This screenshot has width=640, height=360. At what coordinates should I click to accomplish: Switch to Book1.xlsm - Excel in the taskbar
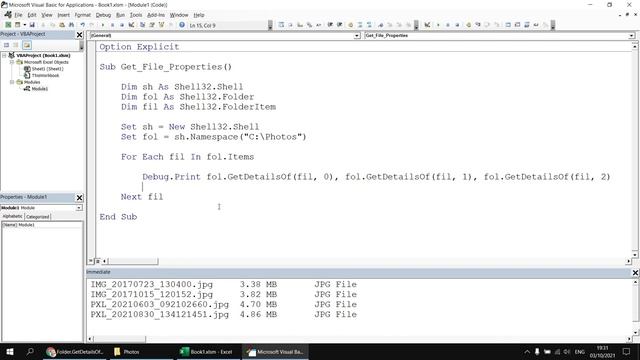point(207,351)
